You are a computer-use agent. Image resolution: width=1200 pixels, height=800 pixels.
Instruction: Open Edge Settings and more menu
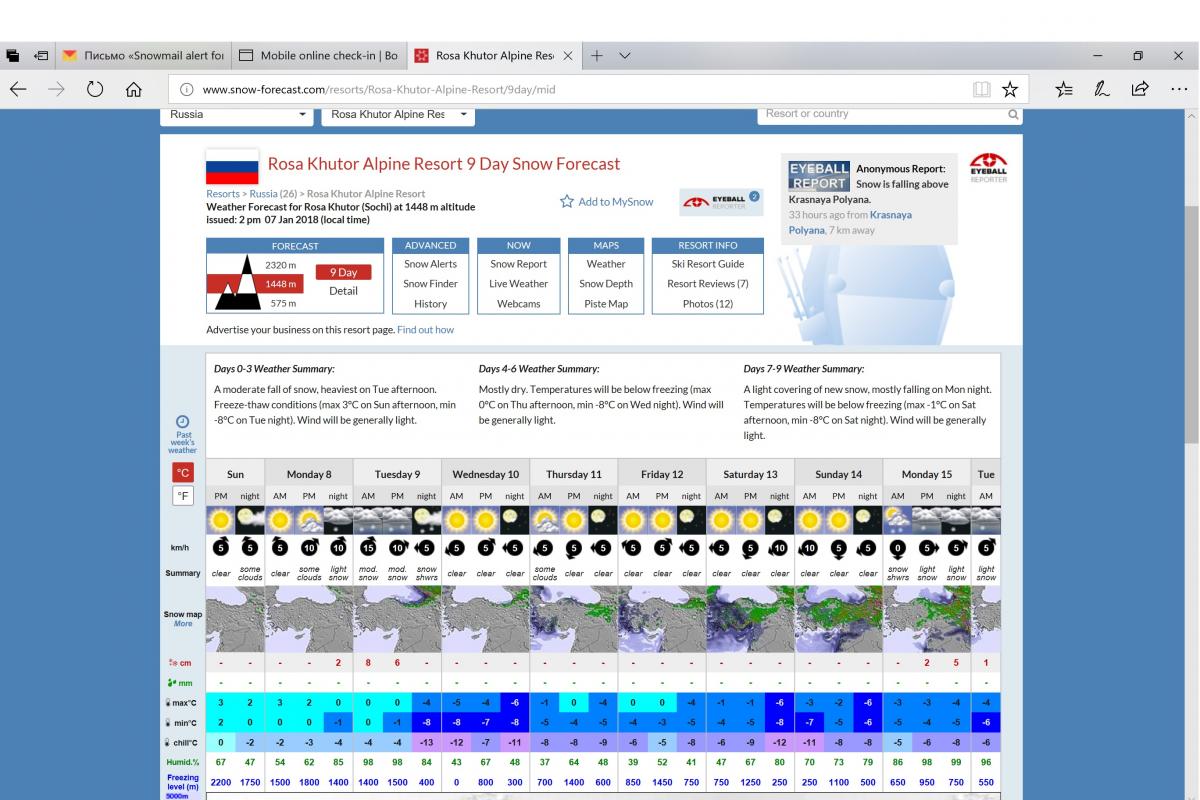(1178, 89)
